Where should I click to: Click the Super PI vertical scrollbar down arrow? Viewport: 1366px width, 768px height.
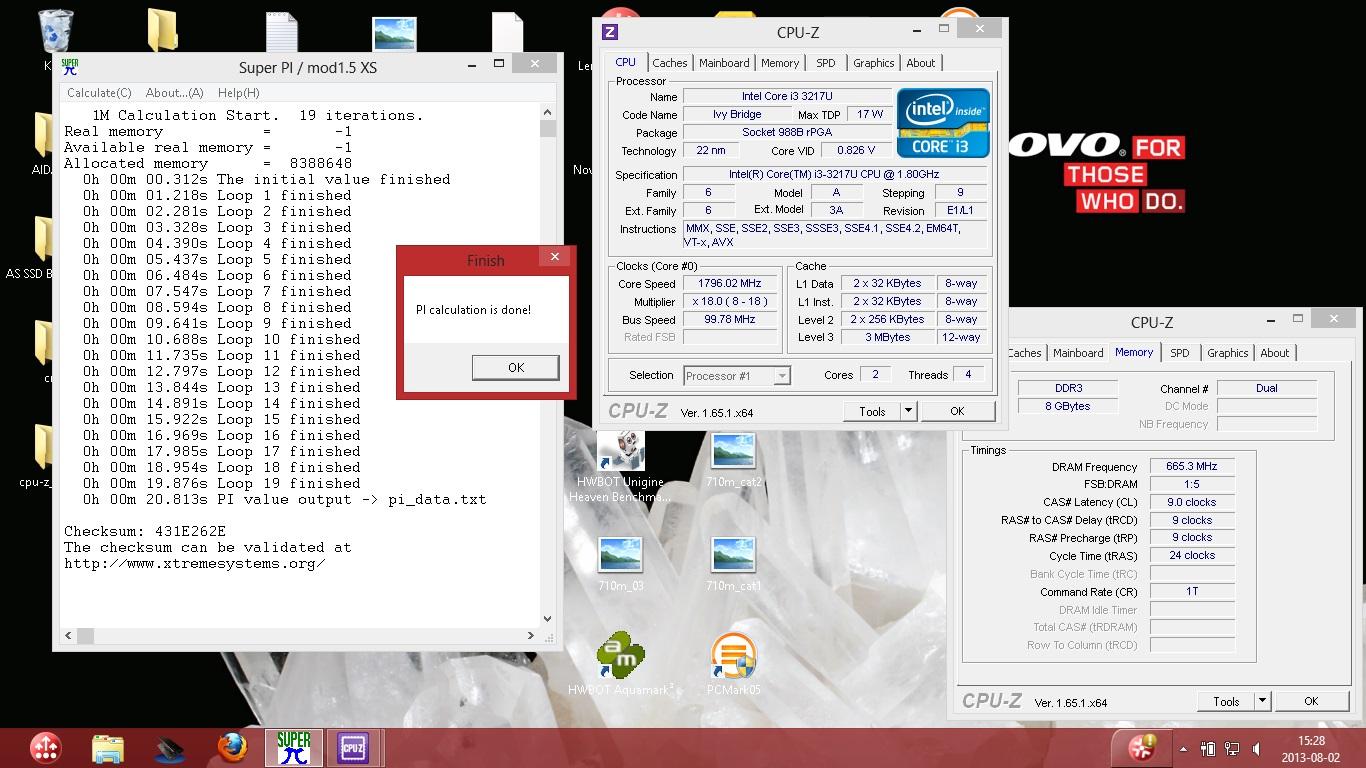click(x=547, y=618)
